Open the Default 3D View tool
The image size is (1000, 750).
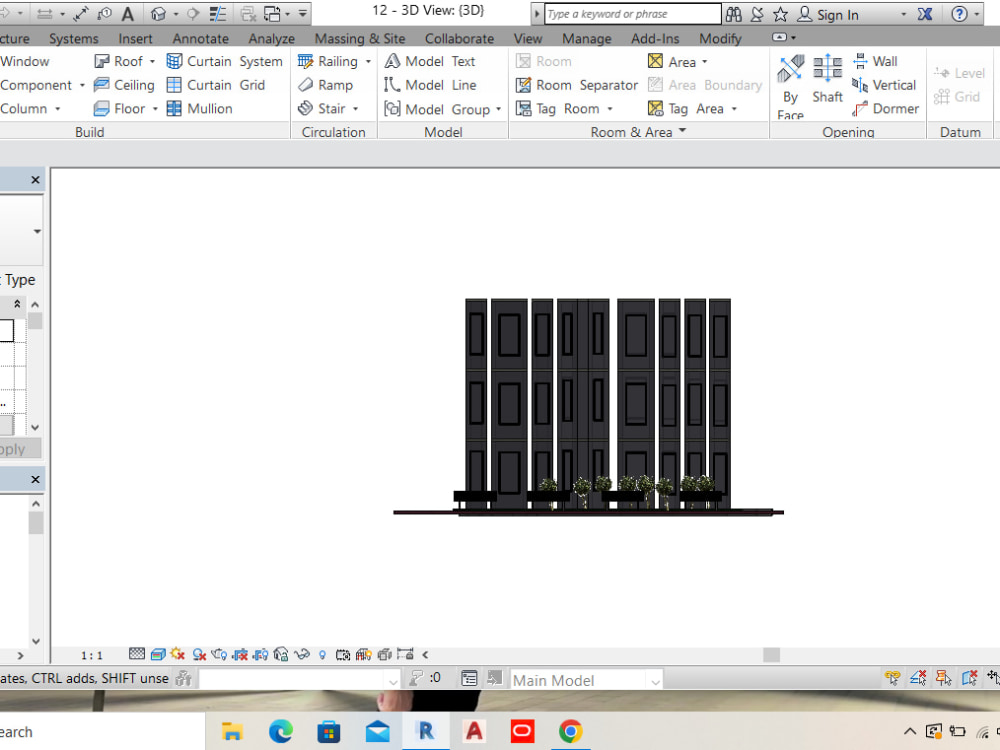pos(157,12)
